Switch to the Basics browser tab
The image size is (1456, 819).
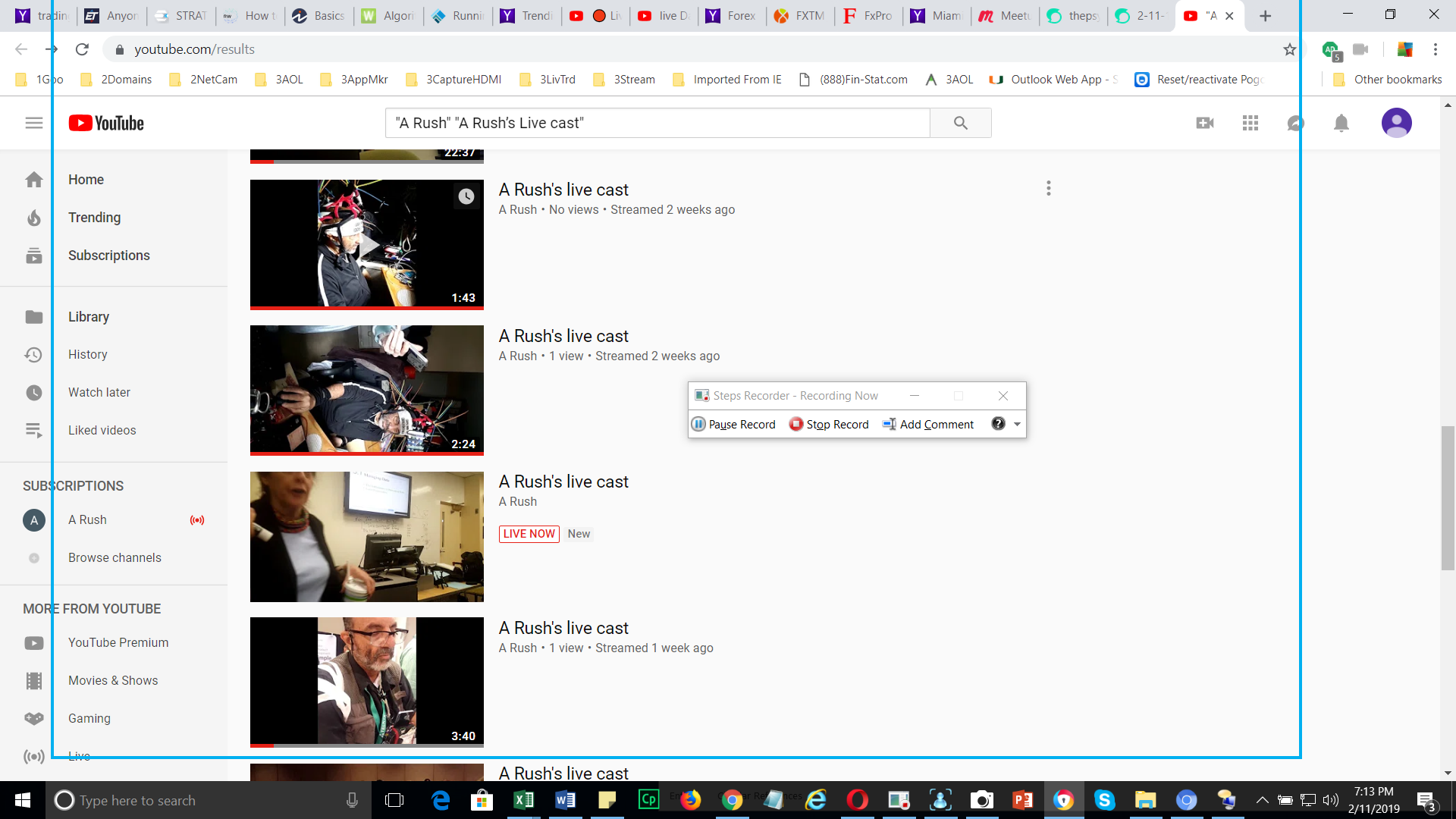pyautogui.click(x=319, y=16)
